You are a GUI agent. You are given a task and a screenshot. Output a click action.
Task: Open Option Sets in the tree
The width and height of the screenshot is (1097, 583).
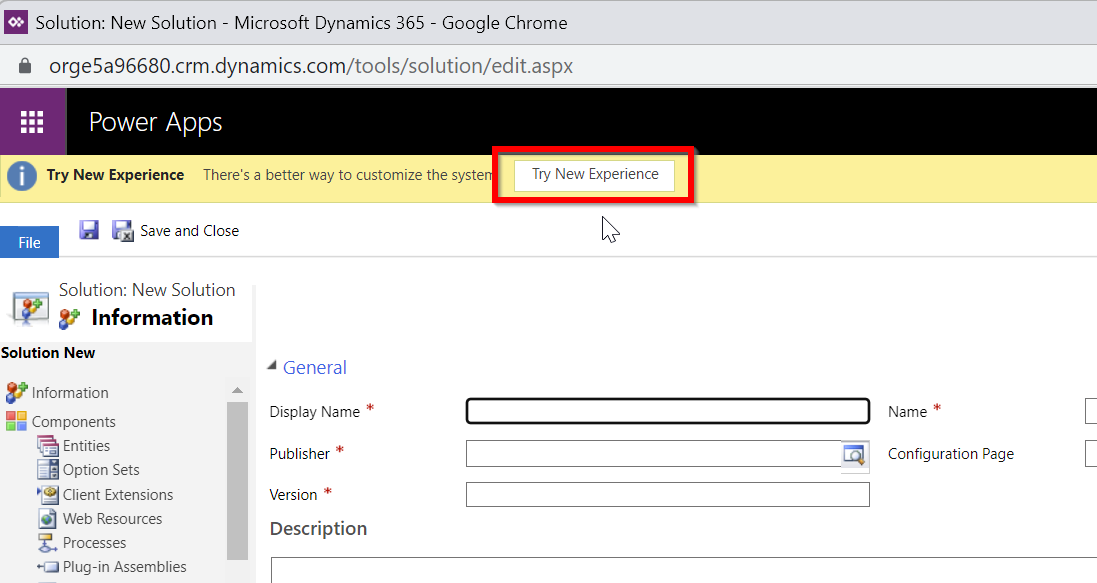pos(101,470)
